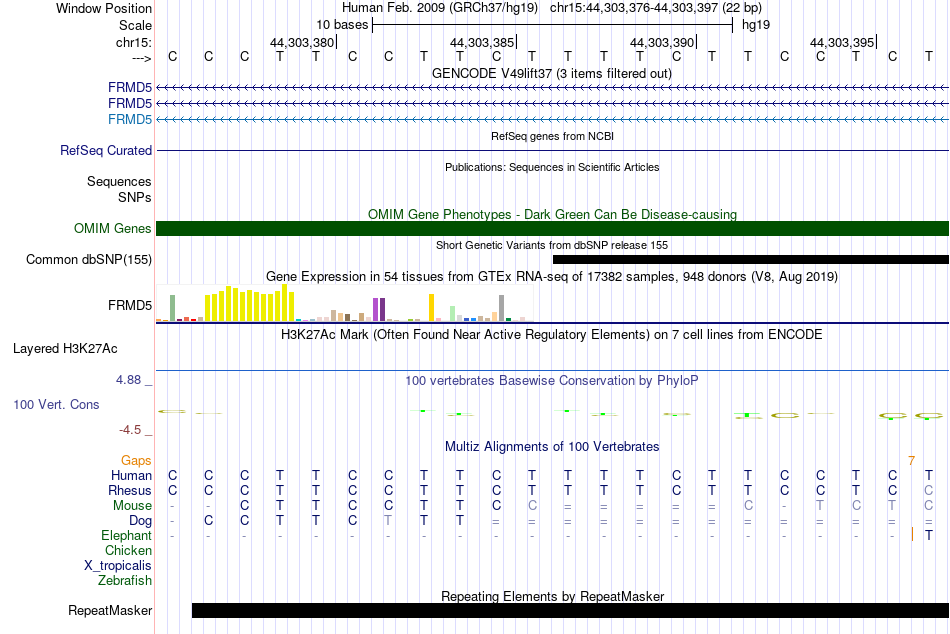
Task: Select the Elephant species alignment label
Action: coord(127,535)
